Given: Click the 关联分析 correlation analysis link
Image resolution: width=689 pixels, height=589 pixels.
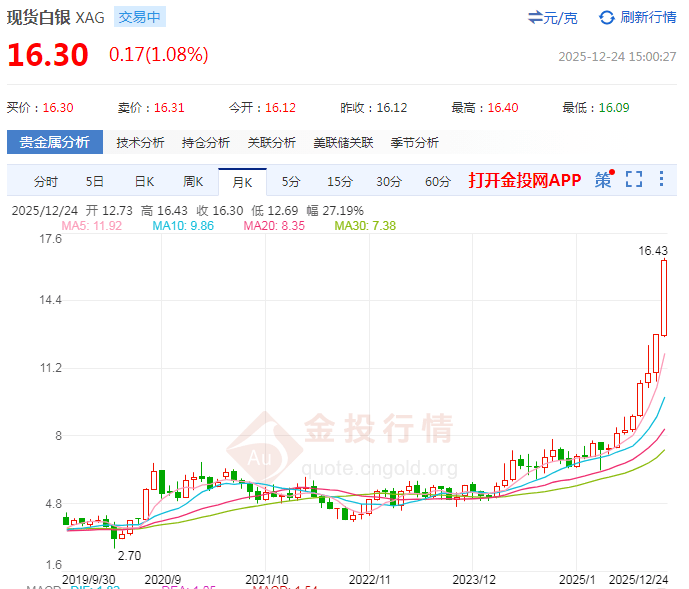Looking at the screenshot, I should tap(272, 142).
